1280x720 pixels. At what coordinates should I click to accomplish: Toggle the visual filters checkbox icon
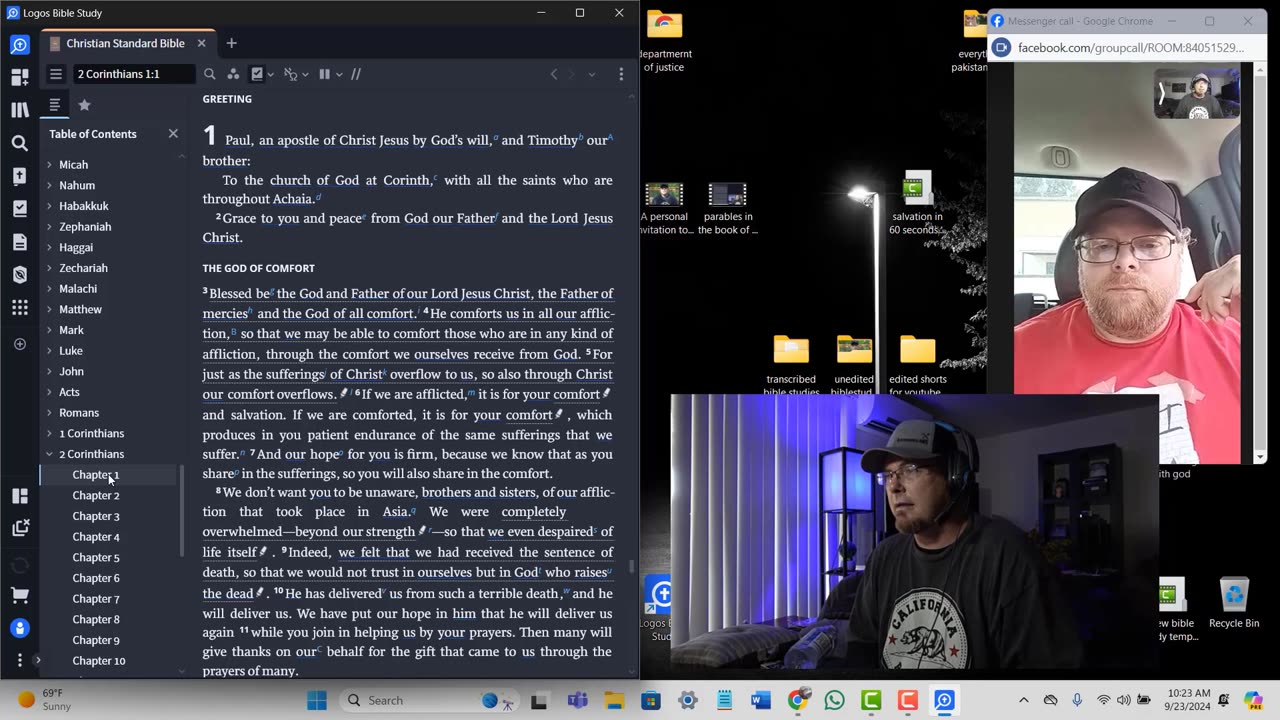257,74
